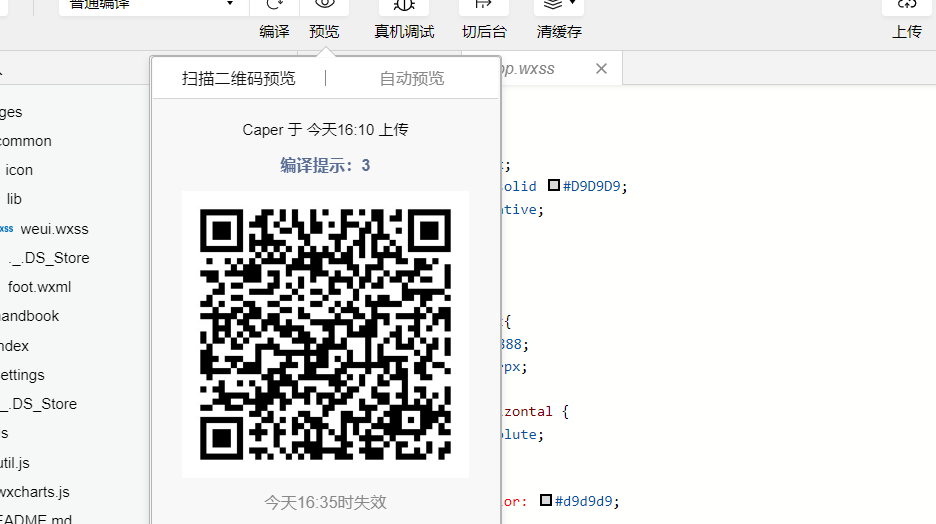Screen dimensions: 936x524
Task: Open foot.wxml file
Action: pos(39,287)
